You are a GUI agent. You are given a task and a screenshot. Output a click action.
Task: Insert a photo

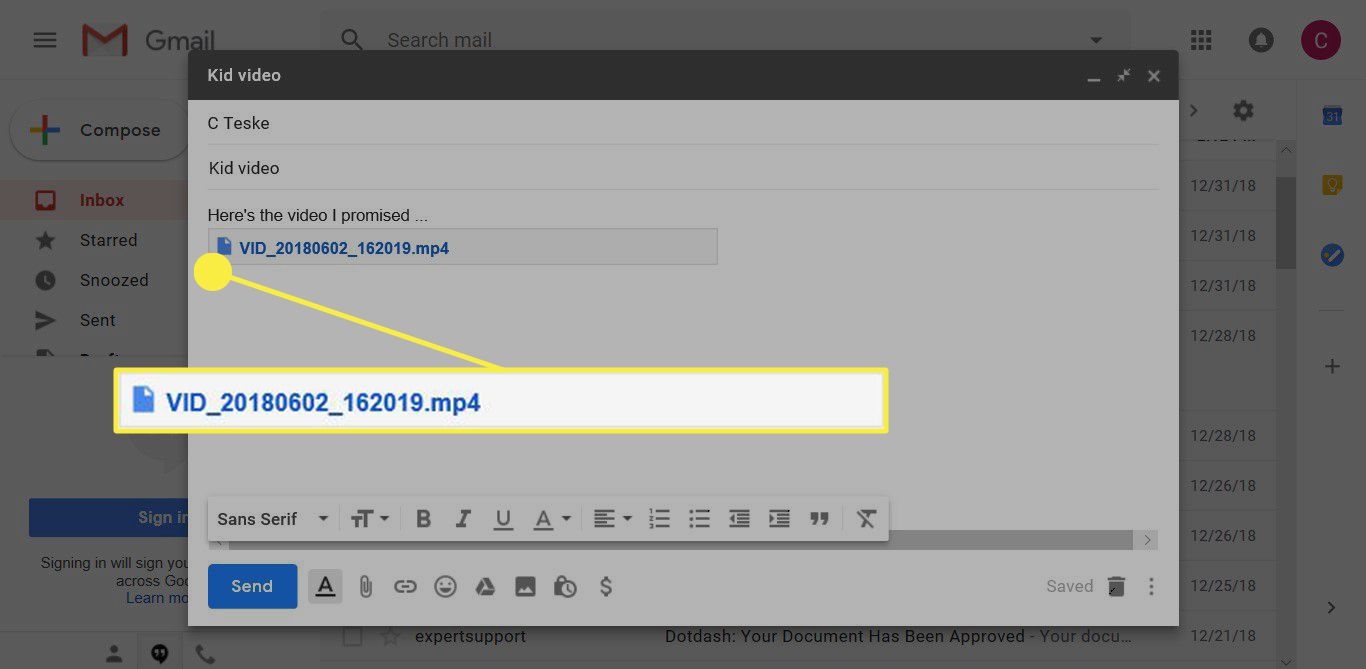click(525, 587)
